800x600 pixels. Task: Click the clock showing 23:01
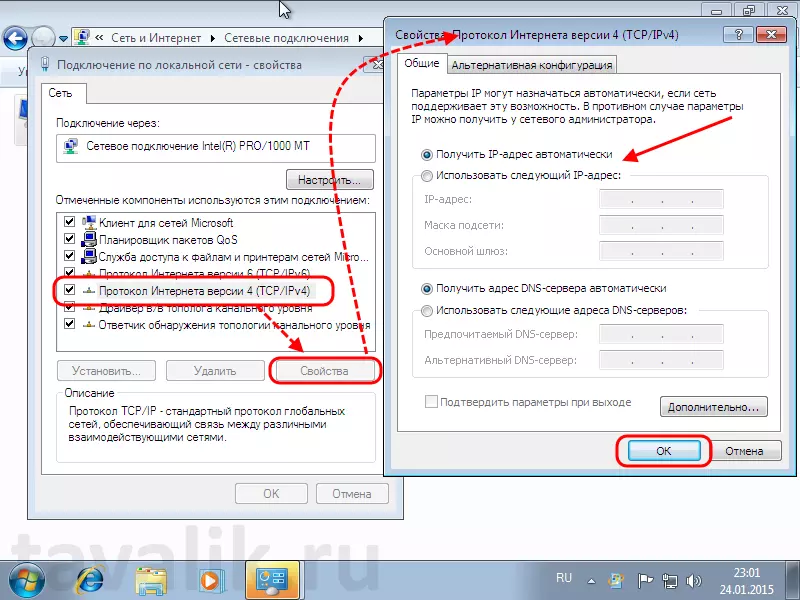[x=747, y=572]
